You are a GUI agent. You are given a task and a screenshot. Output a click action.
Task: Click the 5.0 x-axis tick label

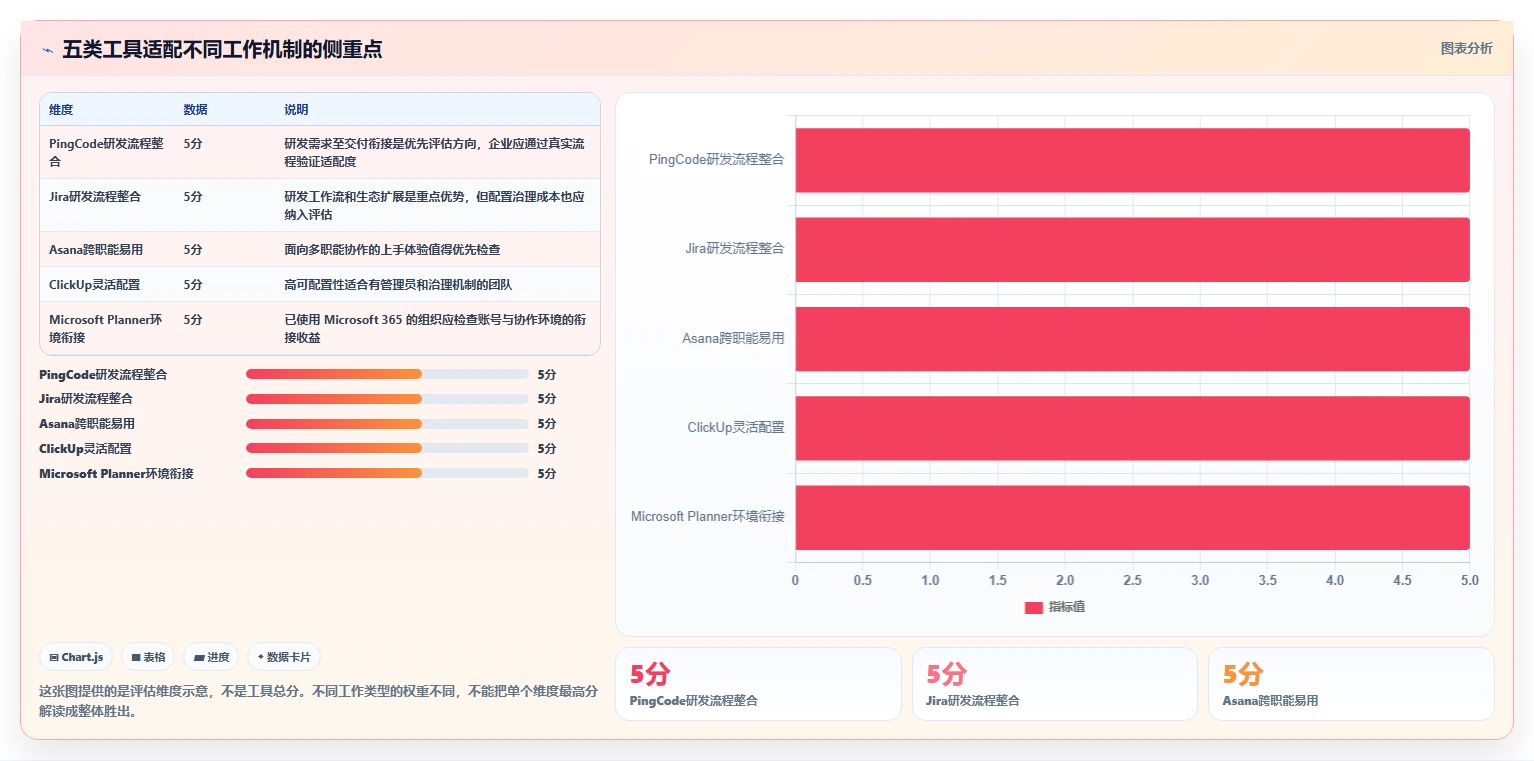click(1469, 580)
